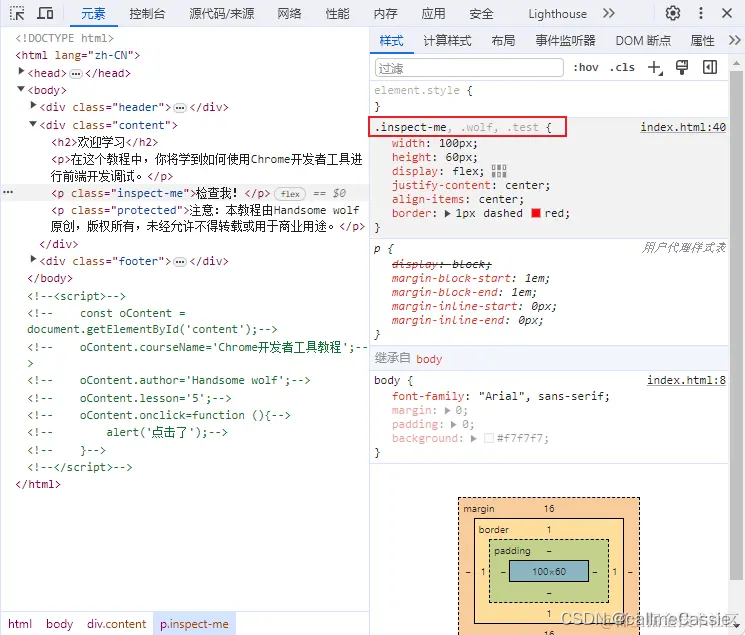Screen dimensions: 745x635
Task: Show more styles sidebar tabs
Action: click(735, 40)
